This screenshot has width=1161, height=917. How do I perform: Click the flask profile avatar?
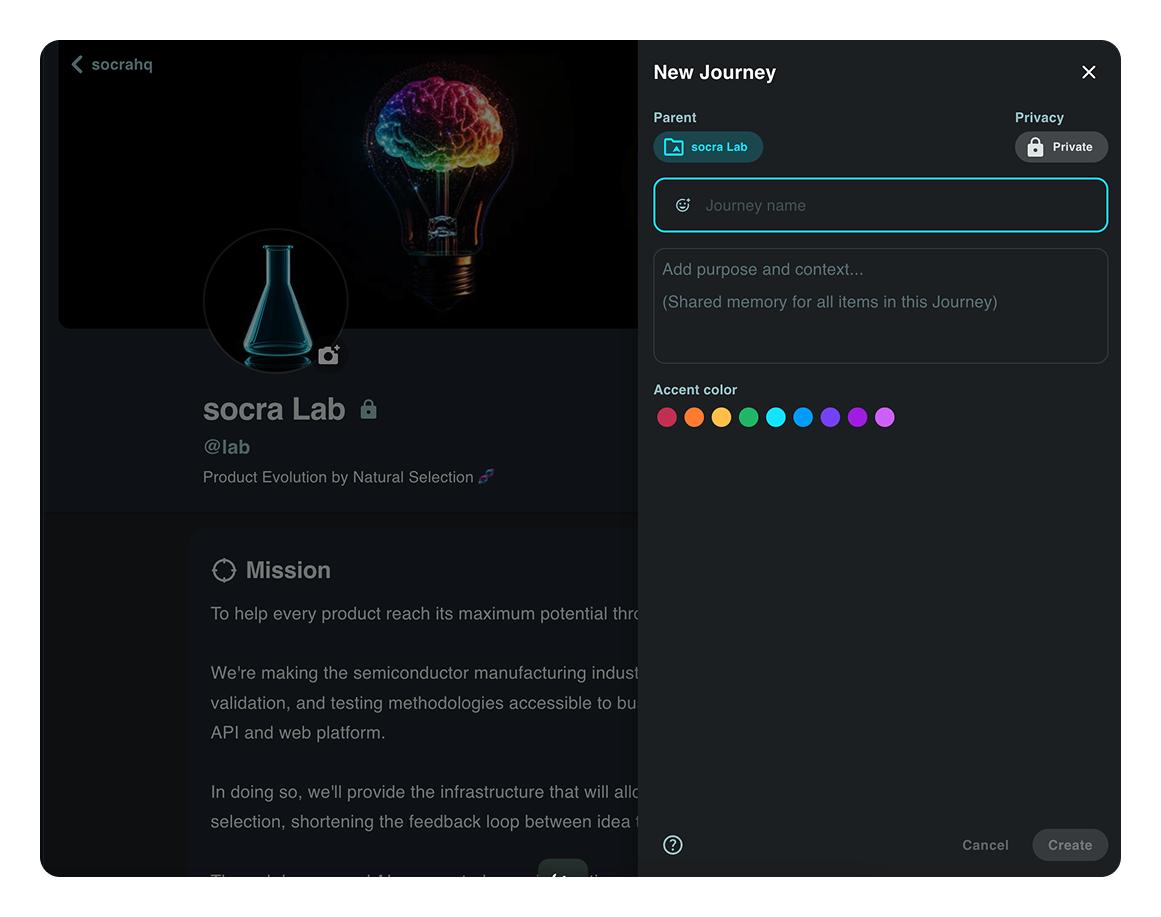275,300
